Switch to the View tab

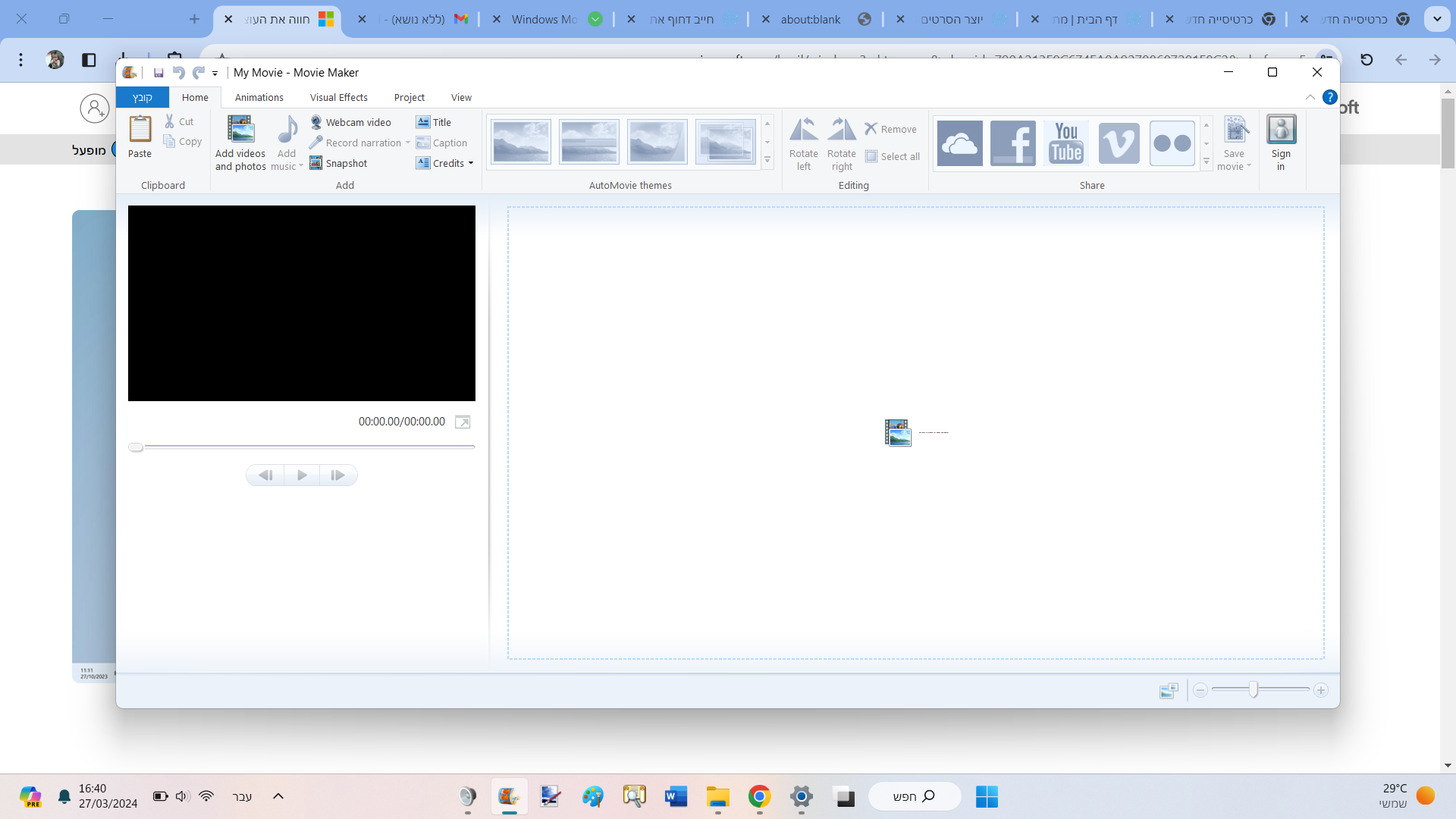(x=461, y=97)
